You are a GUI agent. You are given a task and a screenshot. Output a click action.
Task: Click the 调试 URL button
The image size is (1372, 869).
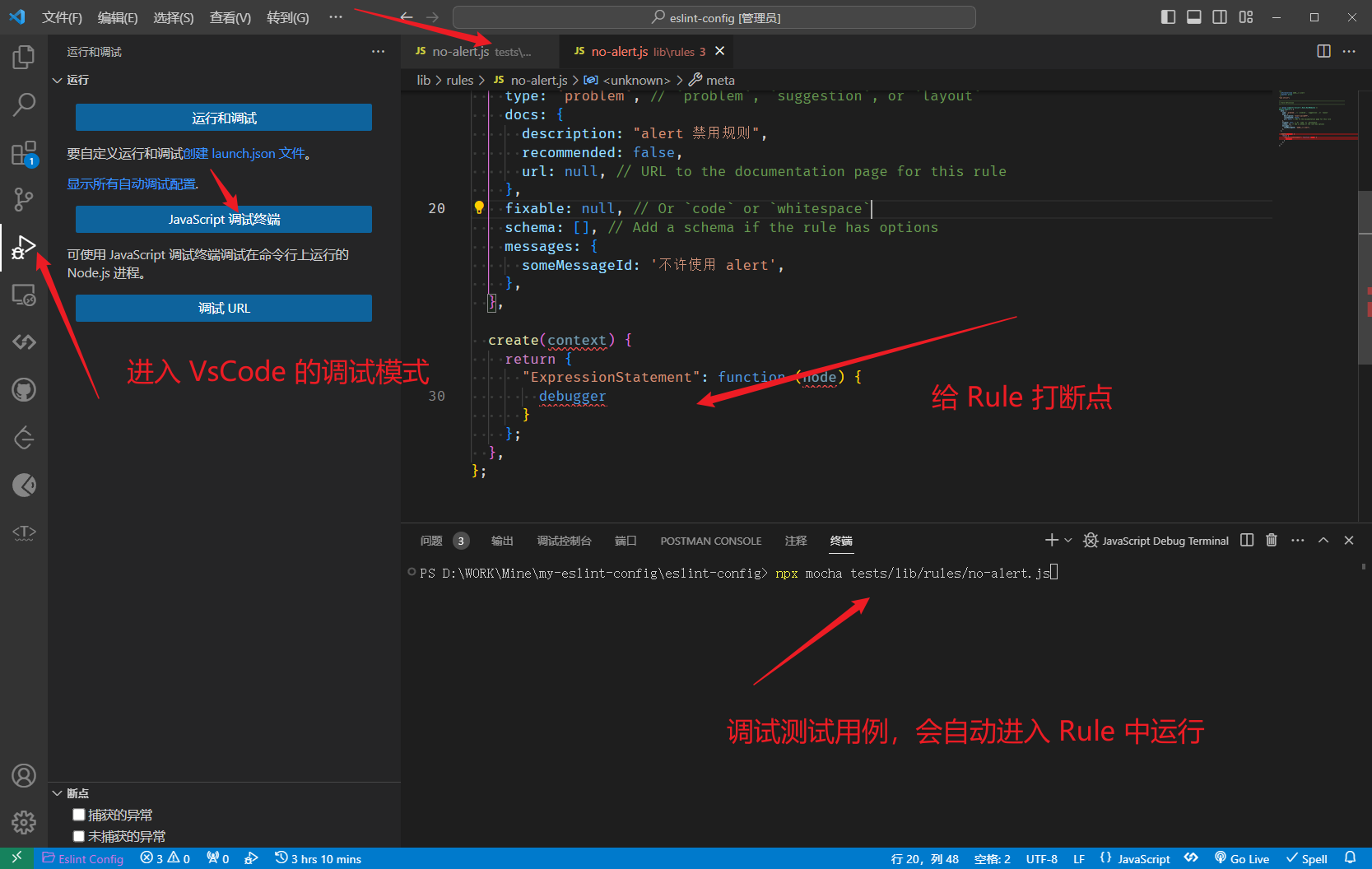pos(224,308)
